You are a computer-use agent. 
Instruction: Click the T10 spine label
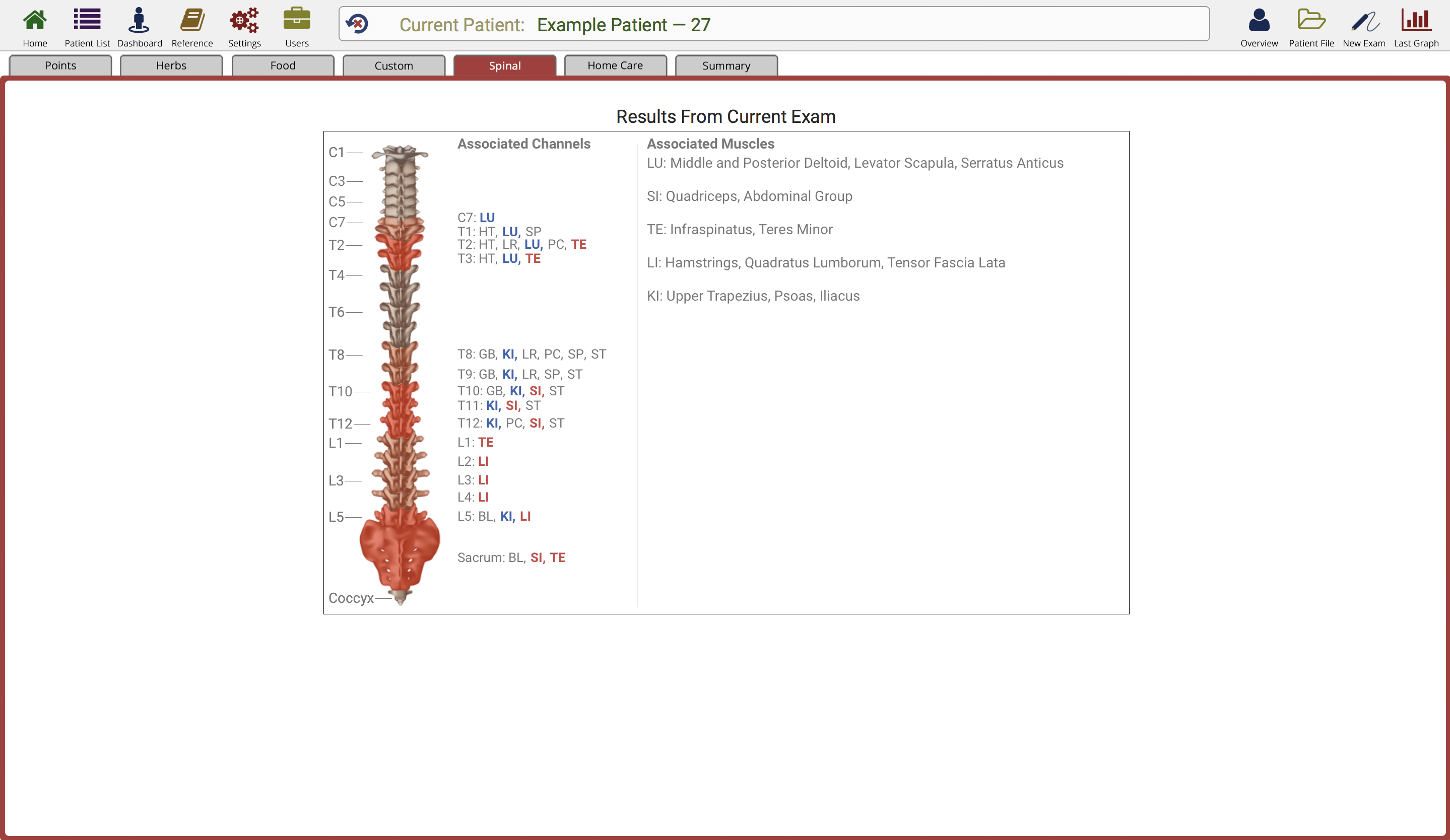[340, 392]
